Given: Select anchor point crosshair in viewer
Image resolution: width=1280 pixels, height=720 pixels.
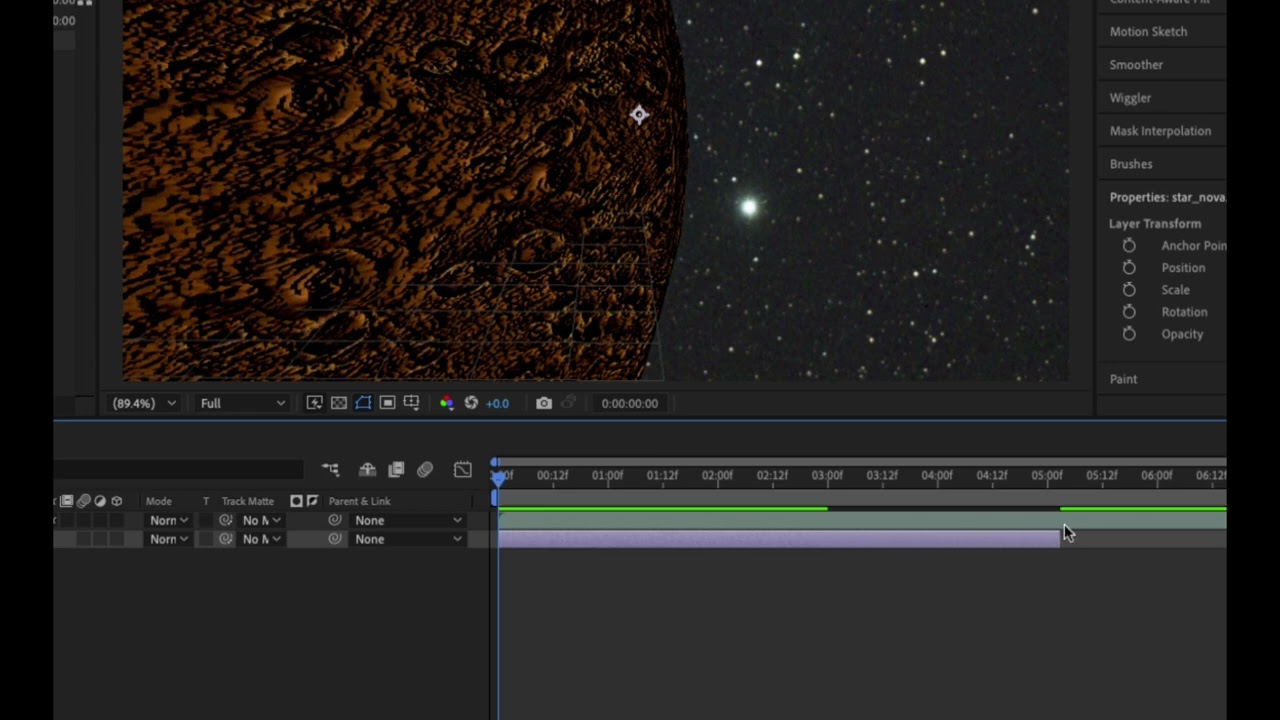Looking at the screenshot, I should point(639,114).
